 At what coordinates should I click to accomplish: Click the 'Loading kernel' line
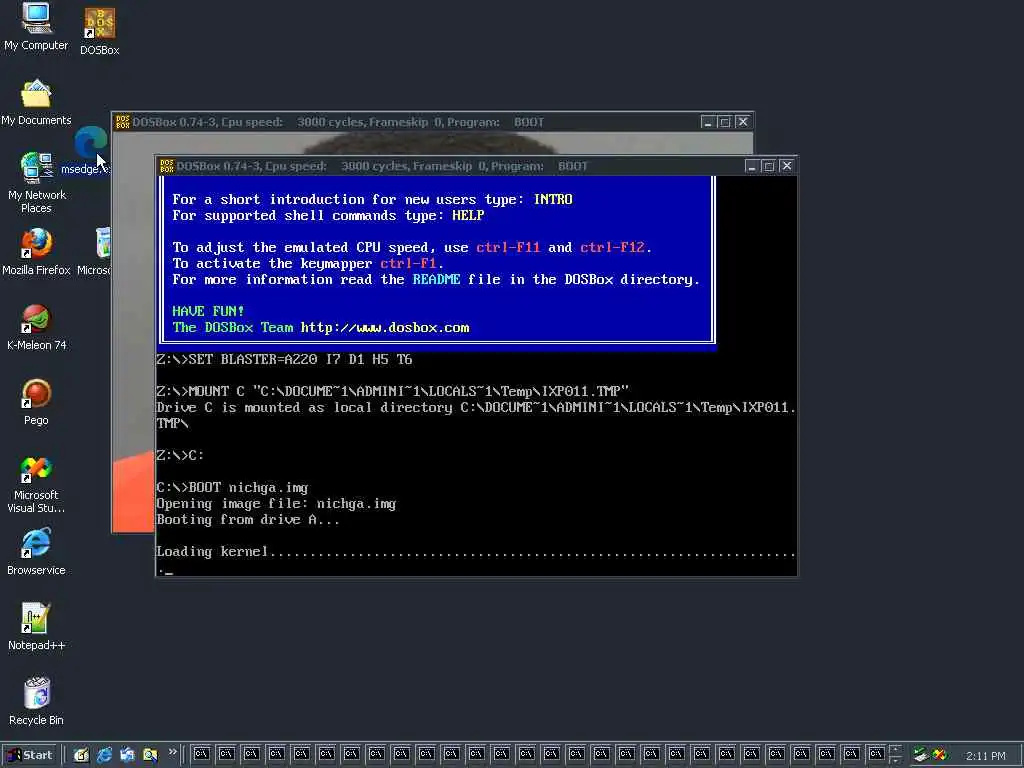click(x=475, y=552)
